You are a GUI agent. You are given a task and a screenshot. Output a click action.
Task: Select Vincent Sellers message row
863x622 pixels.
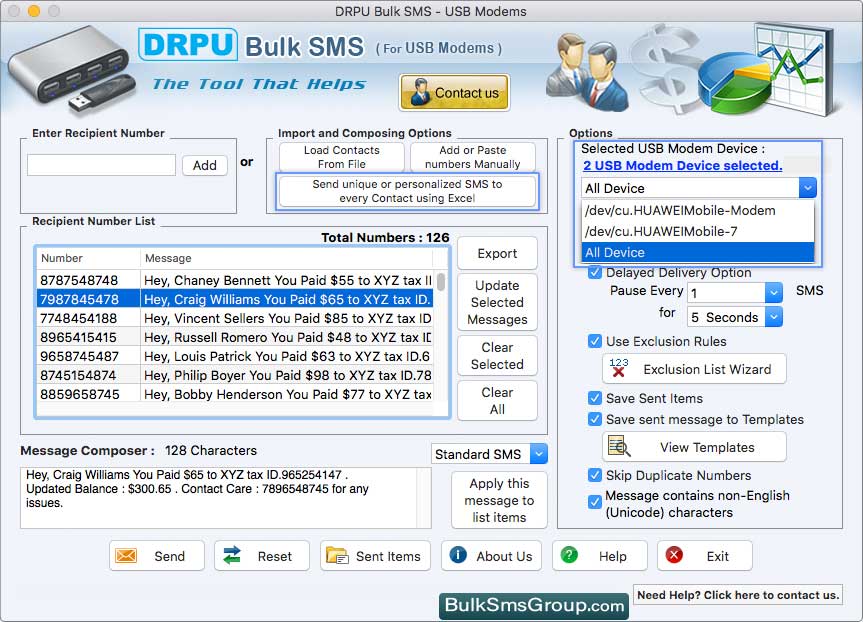tap(235, 318)
